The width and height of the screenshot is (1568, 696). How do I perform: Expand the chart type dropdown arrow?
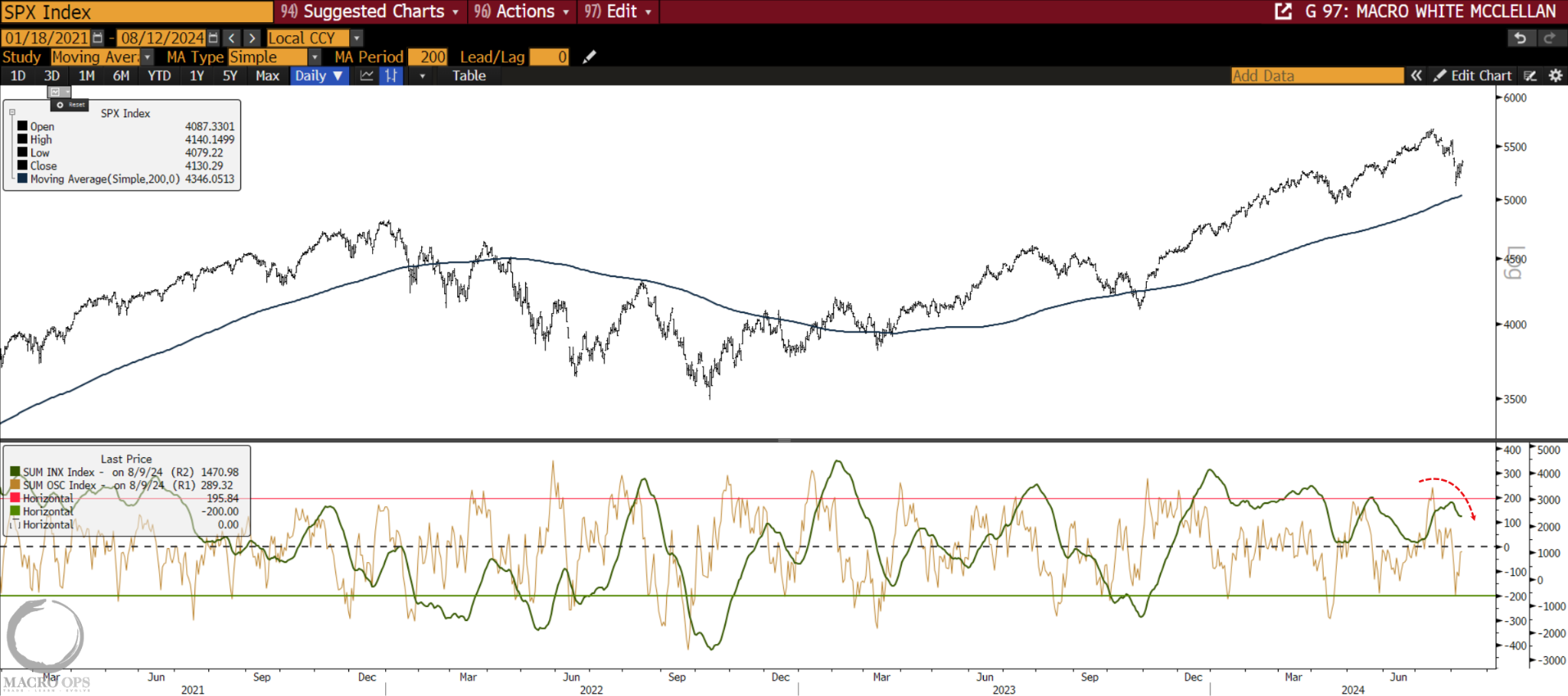pos(422,76)
